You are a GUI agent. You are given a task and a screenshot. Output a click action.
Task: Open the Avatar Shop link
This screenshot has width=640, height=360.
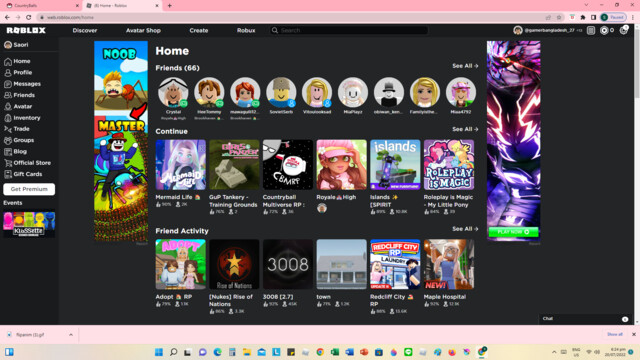coord(143,31)
